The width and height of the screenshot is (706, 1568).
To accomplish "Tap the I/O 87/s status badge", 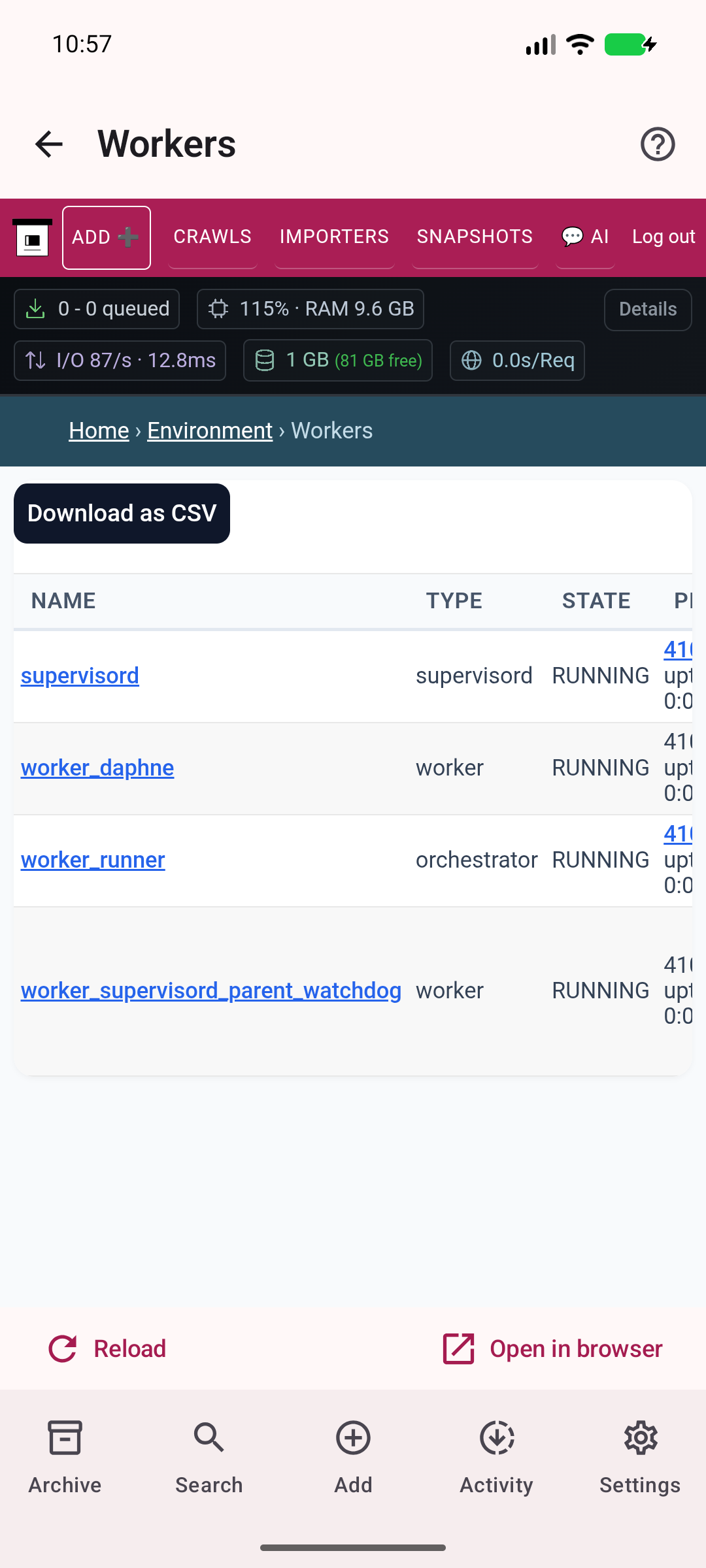I will click(120, 361).
